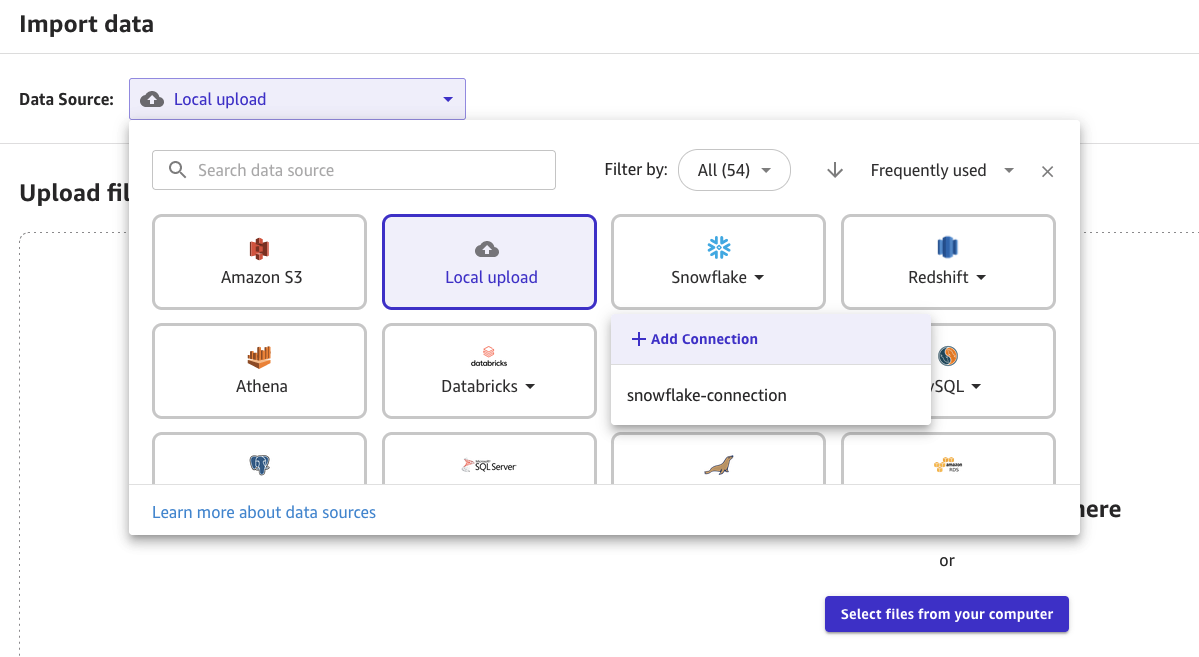
Task: Click the MySQL dolphin logo icon
Action: (947, 356)
